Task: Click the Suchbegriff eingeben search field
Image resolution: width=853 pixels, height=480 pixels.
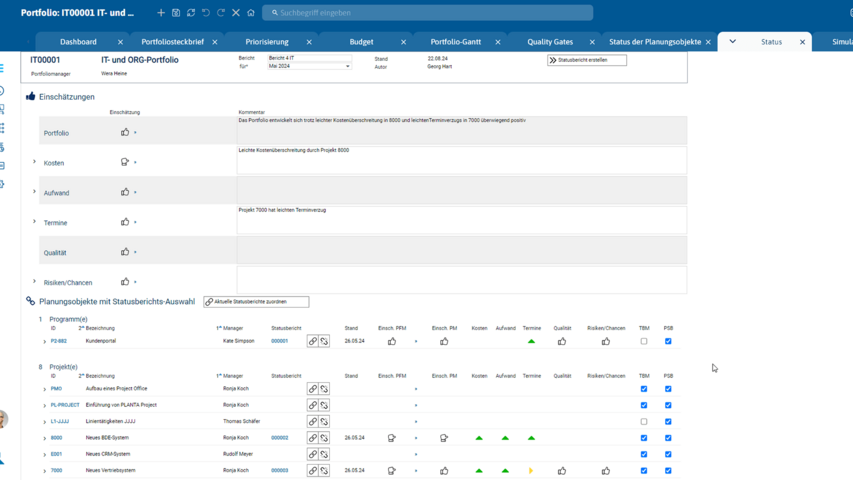Action: coord(430,13)
